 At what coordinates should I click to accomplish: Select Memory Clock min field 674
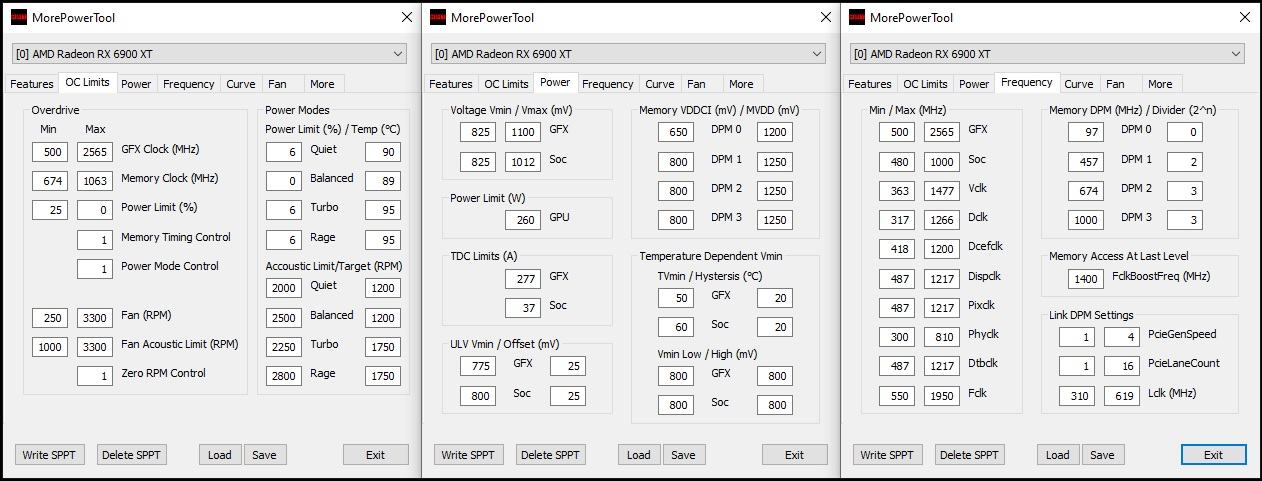[50, 181]
